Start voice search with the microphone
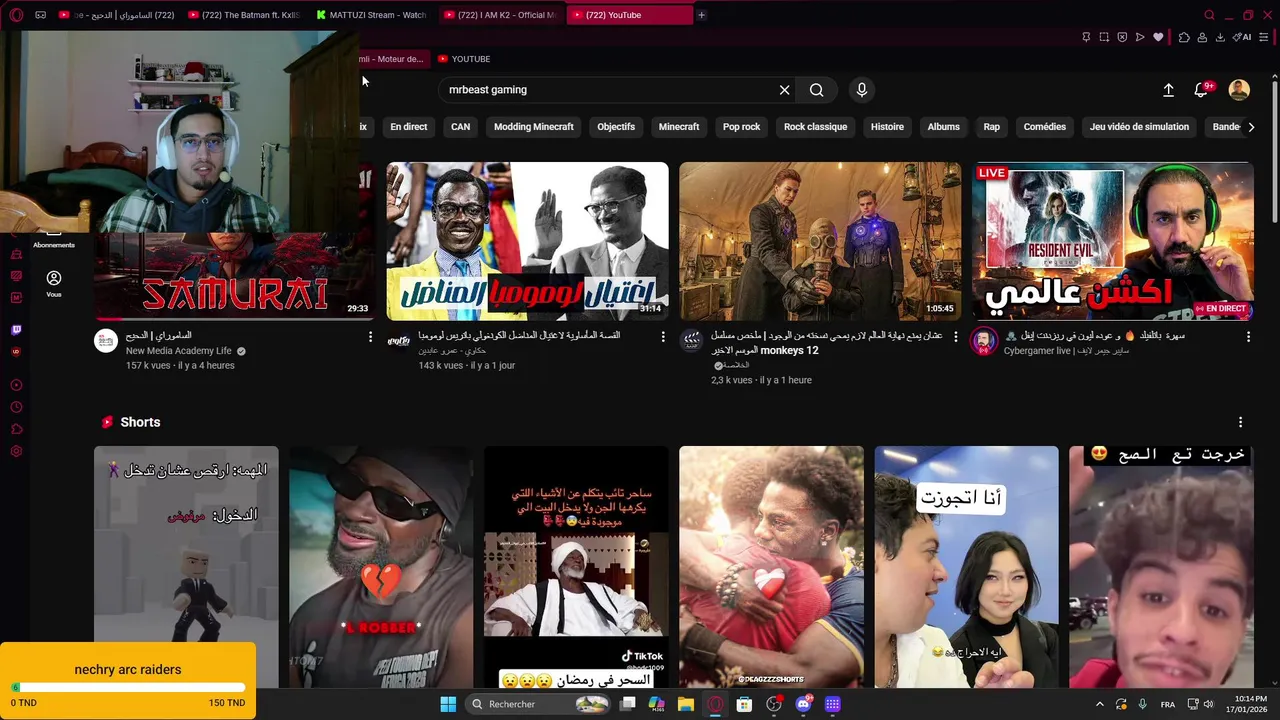This screenshot has width=1280, height=720. tap(862, 90)
